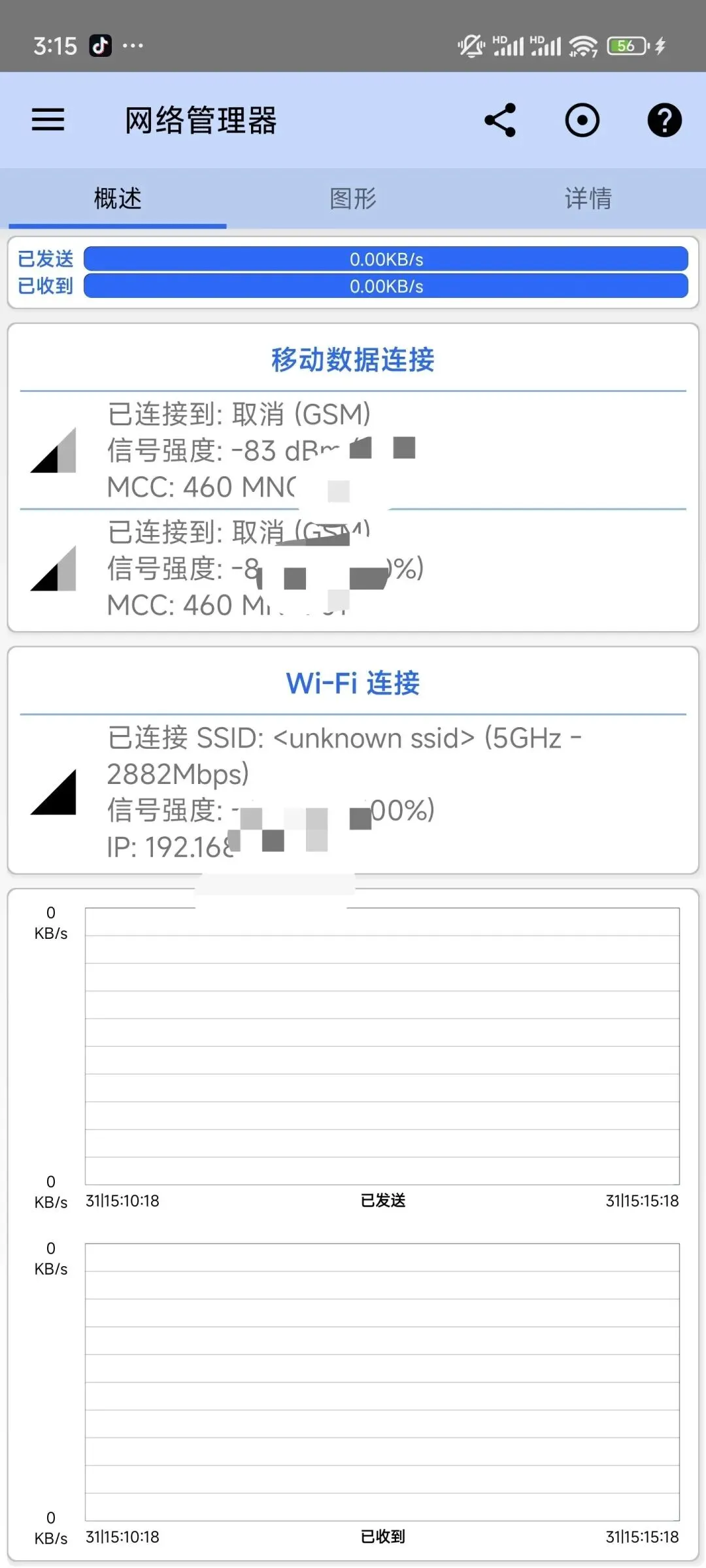The width and height of the screenshot is (706, 1568).
Task: Open the 移动数据连接 section header
Action: click(x=353, y=360)
